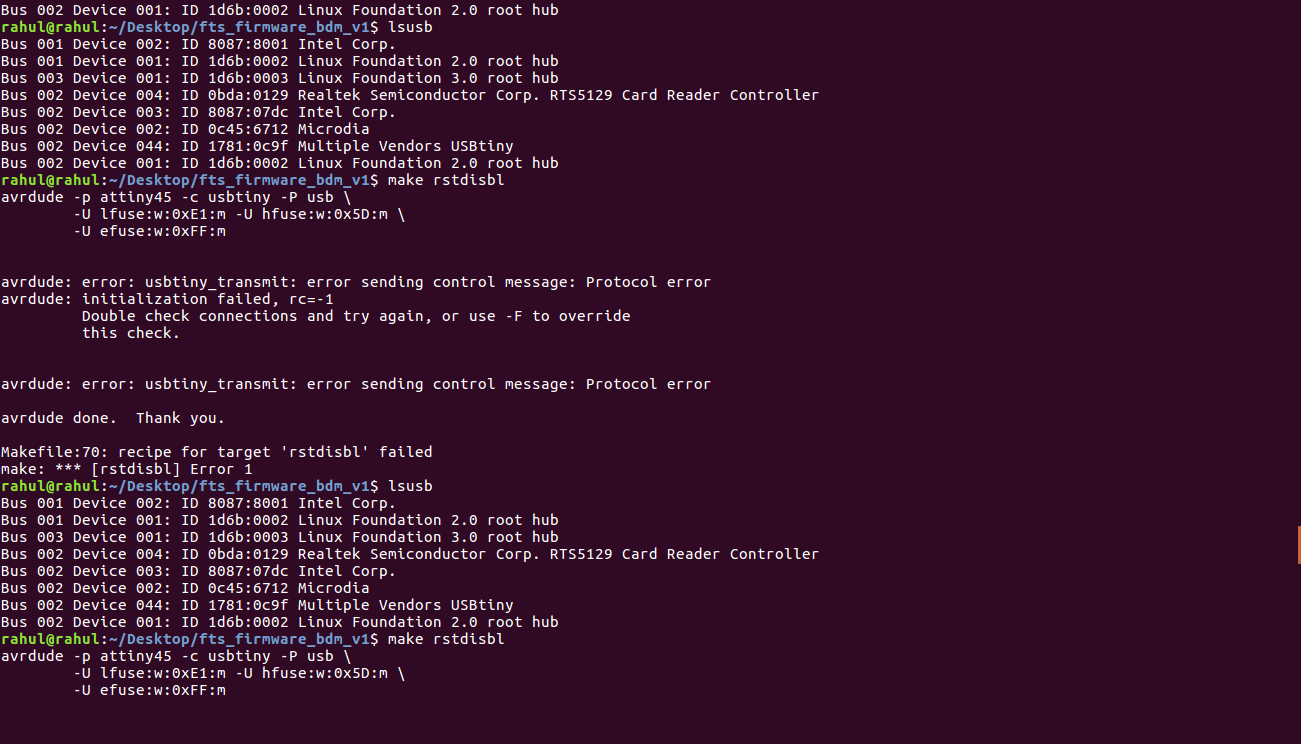The width and height of the screenshot is (1301, 744).
Task: Click the second usbtiny_transmit Protocol error line
Action: tap(356, 384)
